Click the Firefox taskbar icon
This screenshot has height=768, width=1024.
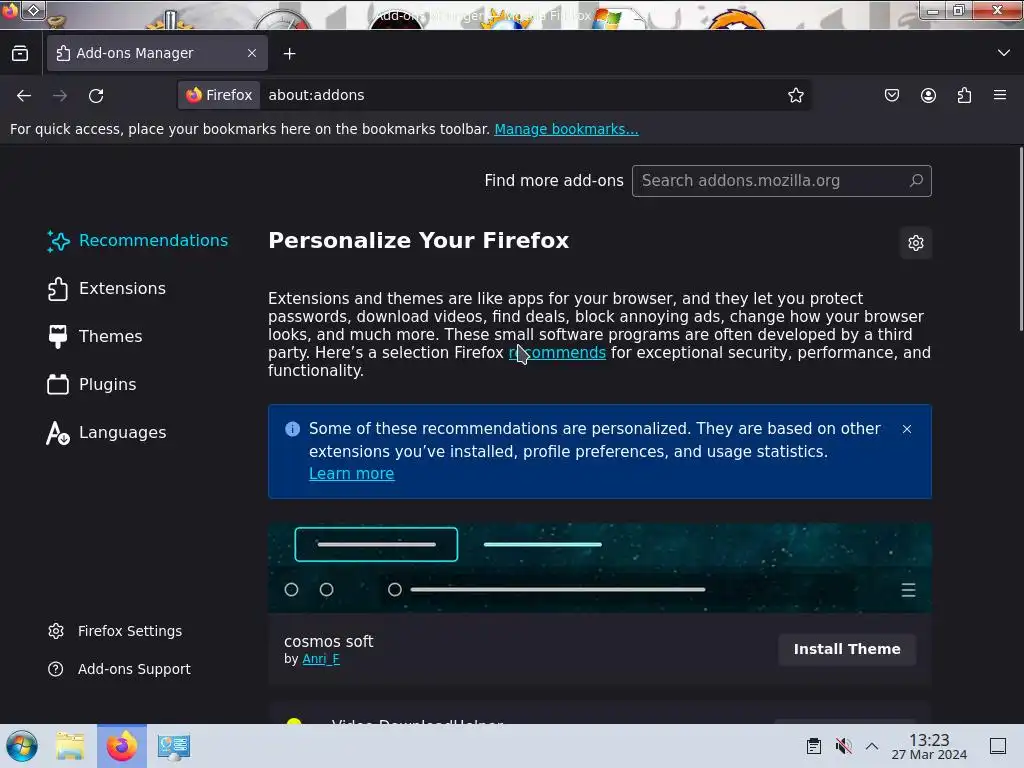click(x=122, y=746)
